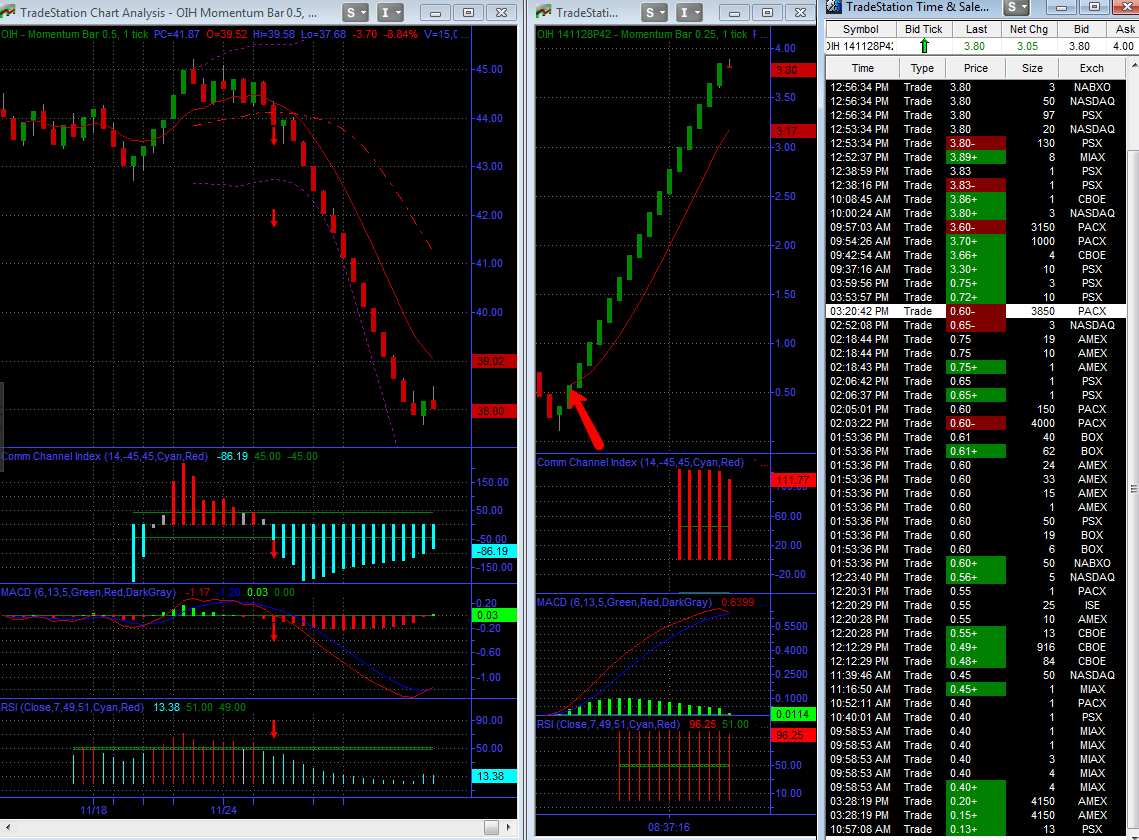Click the 39.02 red price marker on OIH axis
Image resolution: width=1139 pixels, height=840 pixels.
(494, 361)
